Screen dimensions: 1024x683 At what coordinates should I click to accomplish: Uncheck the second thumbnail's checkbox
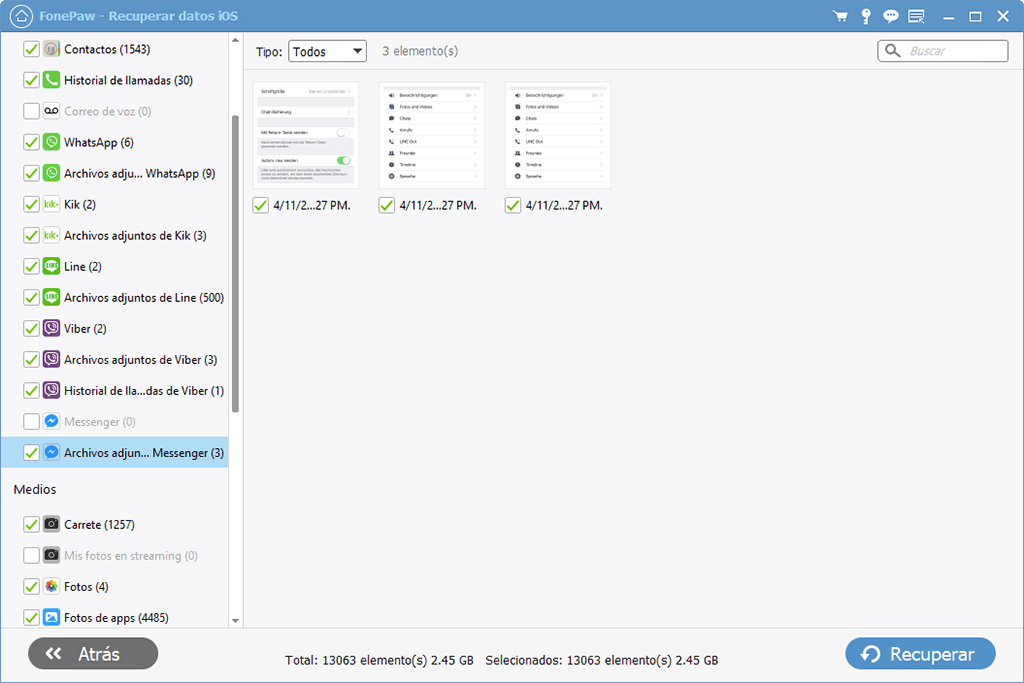tap(387, 206)
